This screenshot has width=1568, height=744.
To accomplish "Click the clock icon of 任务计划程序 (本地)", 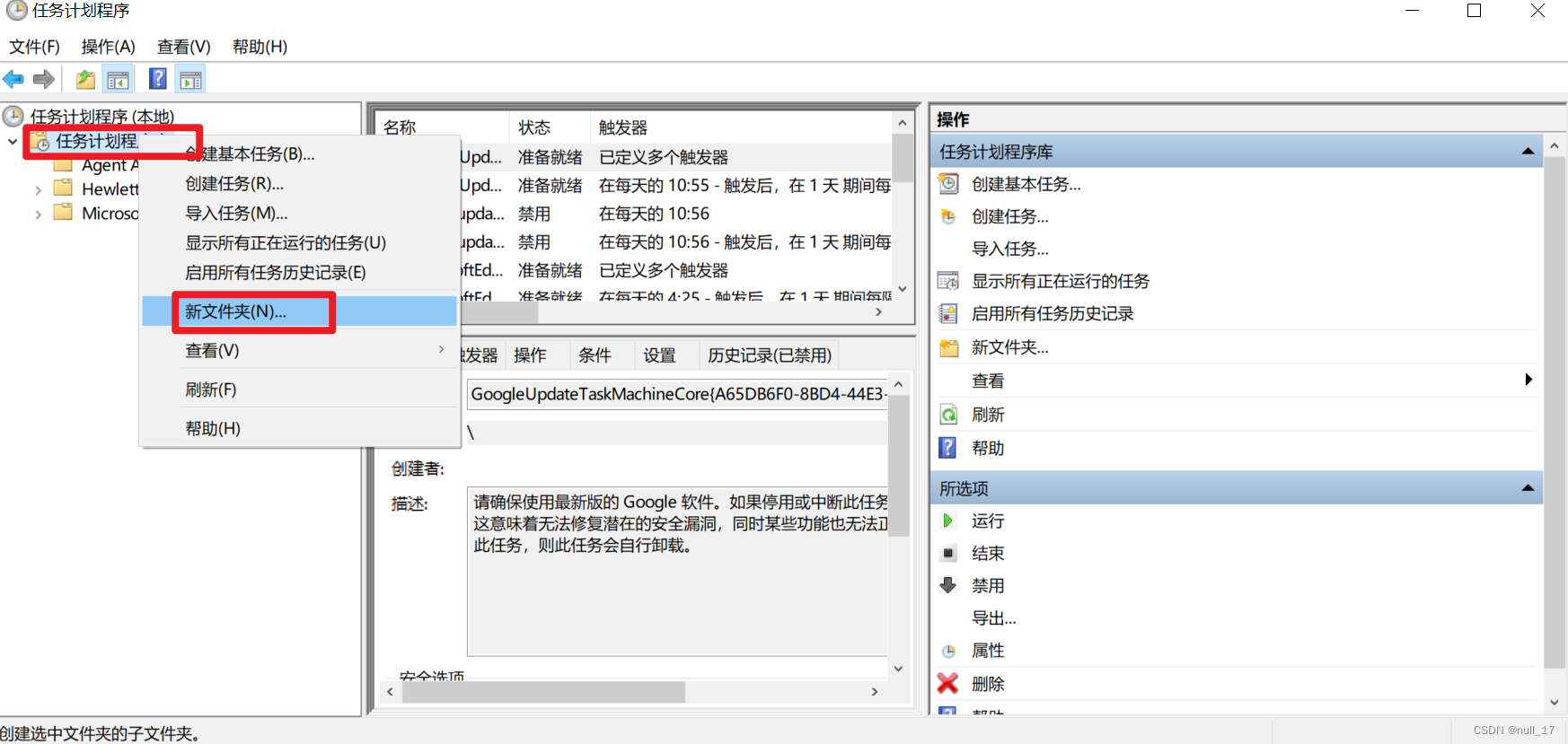I will 13,116.
